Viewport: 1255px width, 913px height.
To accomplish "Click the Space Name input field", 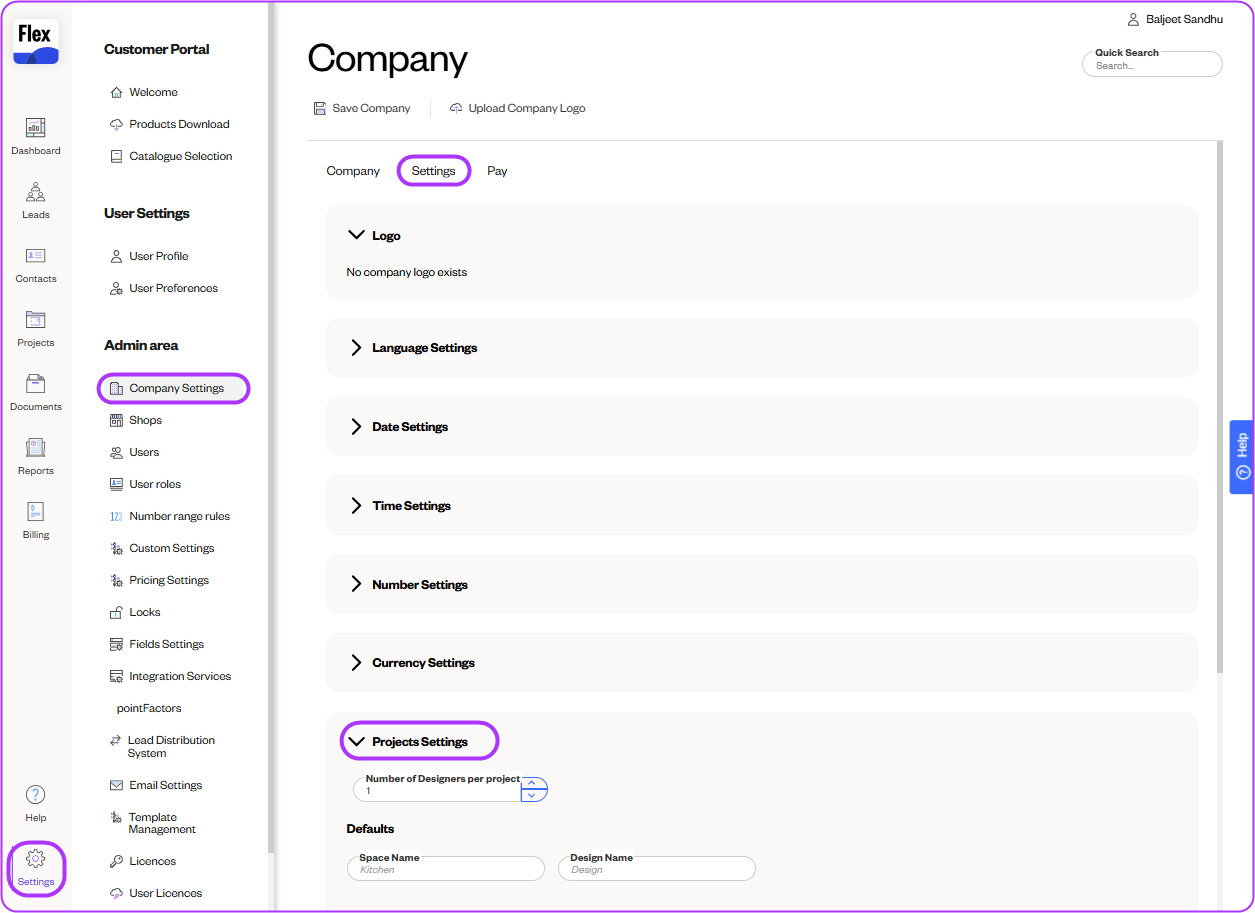I will 446,869.
